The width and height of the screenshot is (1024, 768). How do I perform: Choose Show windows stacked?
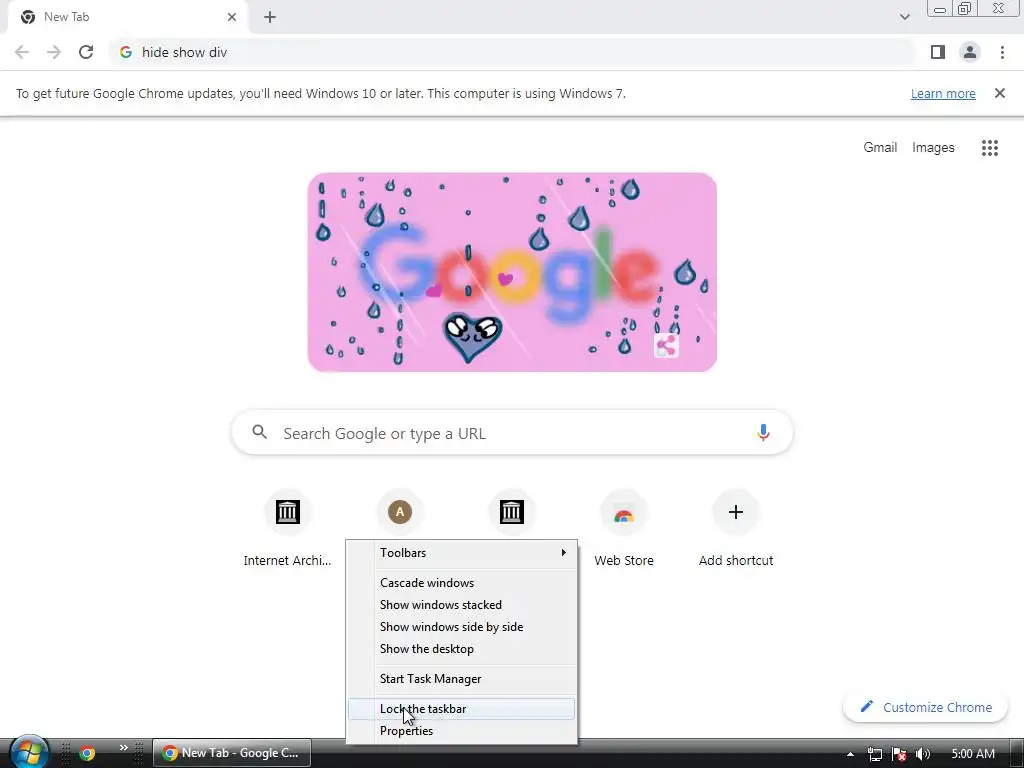point(462,605)
